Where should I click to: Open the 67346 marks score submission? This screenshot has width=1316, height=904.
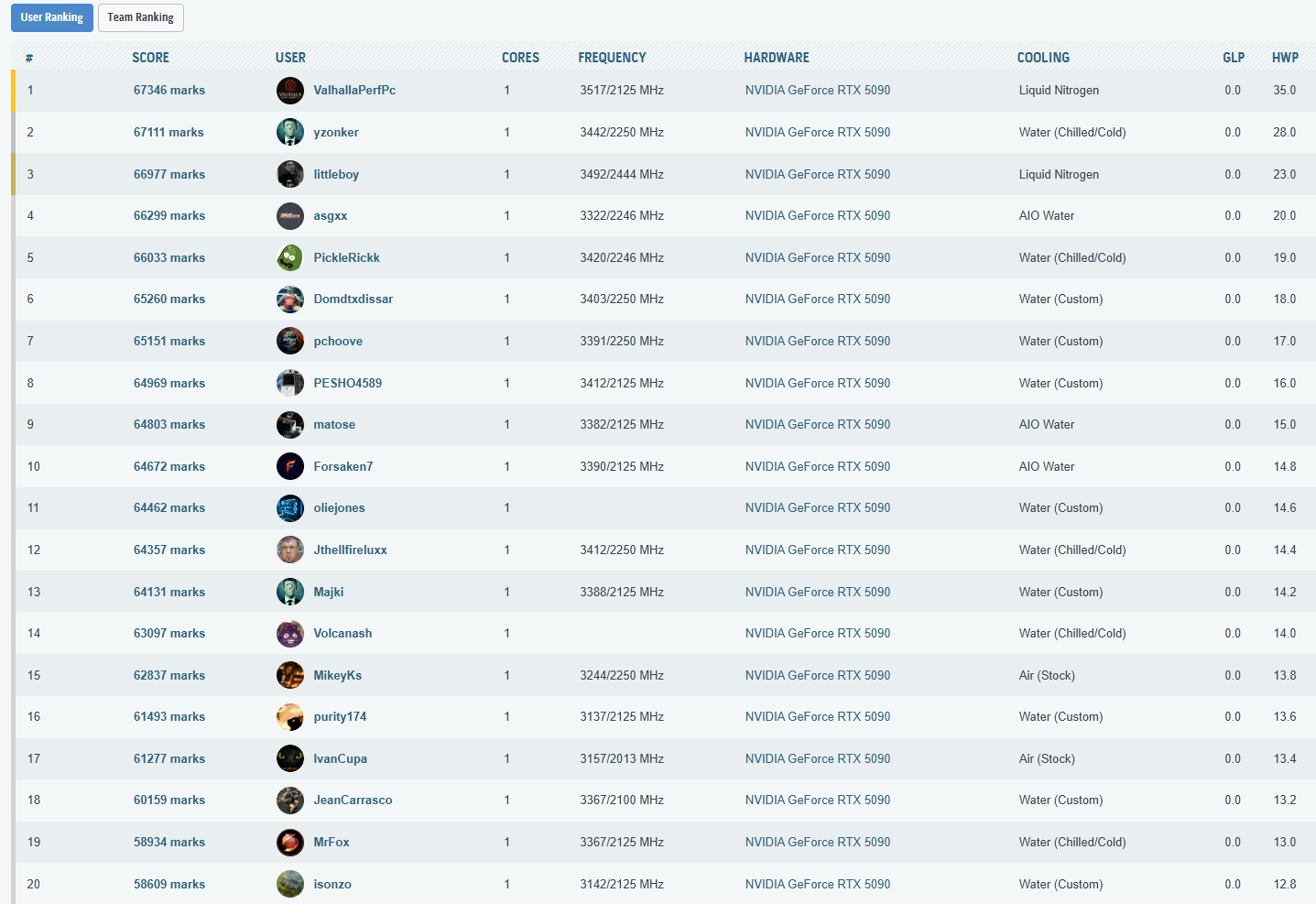169,91
